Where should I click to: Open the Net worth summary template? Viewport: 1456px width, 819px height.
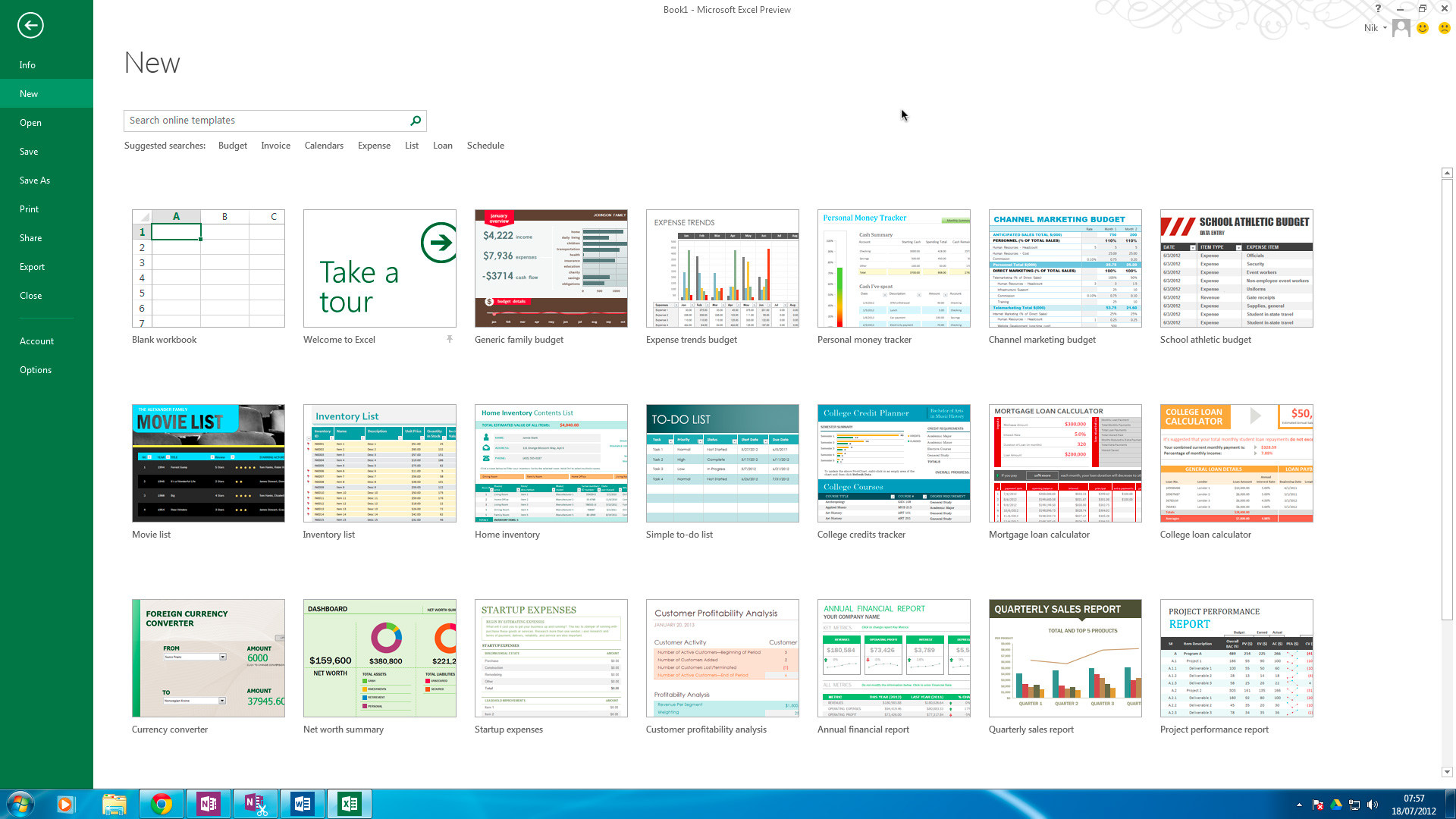tap(380, 658)
